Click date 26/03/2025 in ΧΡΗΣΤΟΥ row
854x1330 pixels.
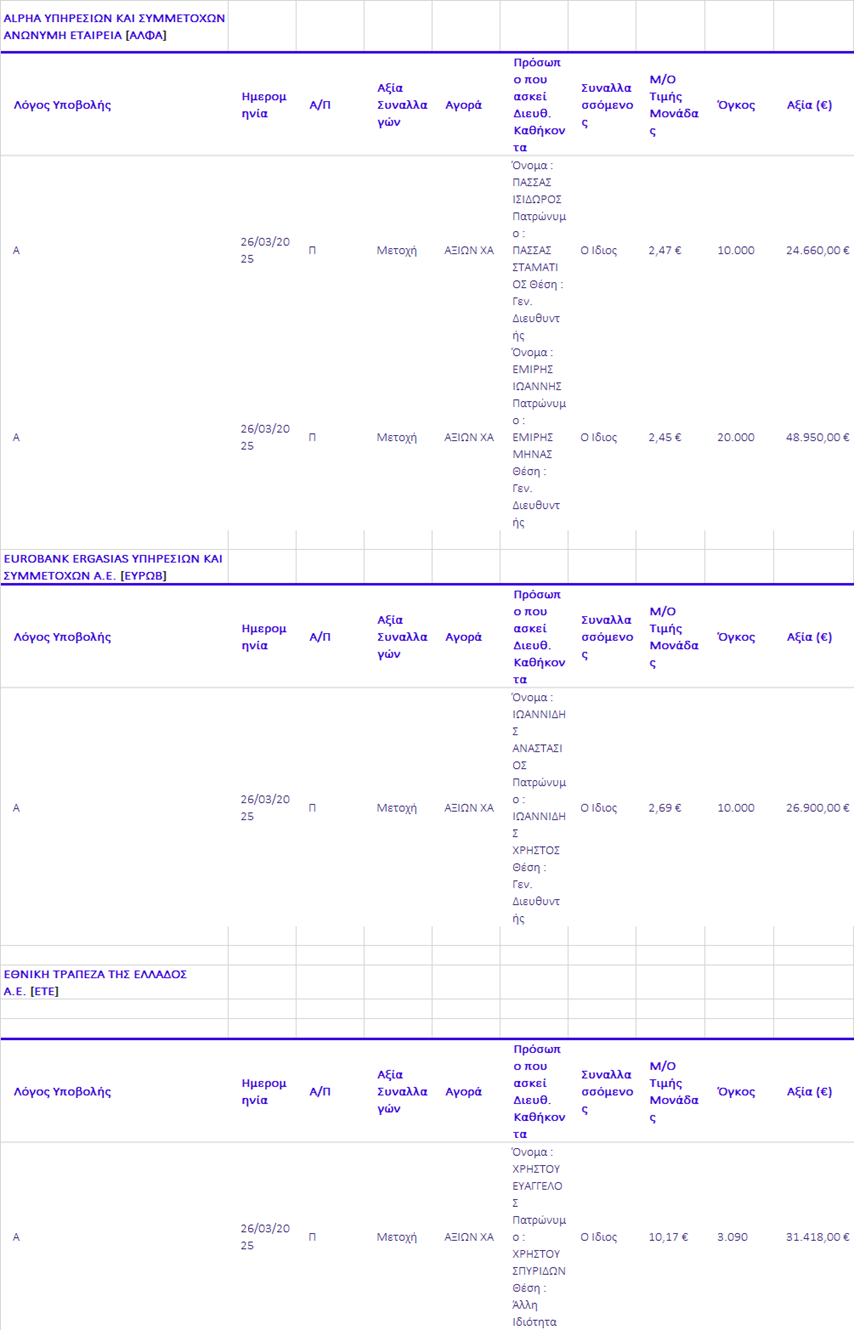click(265, 1237)
